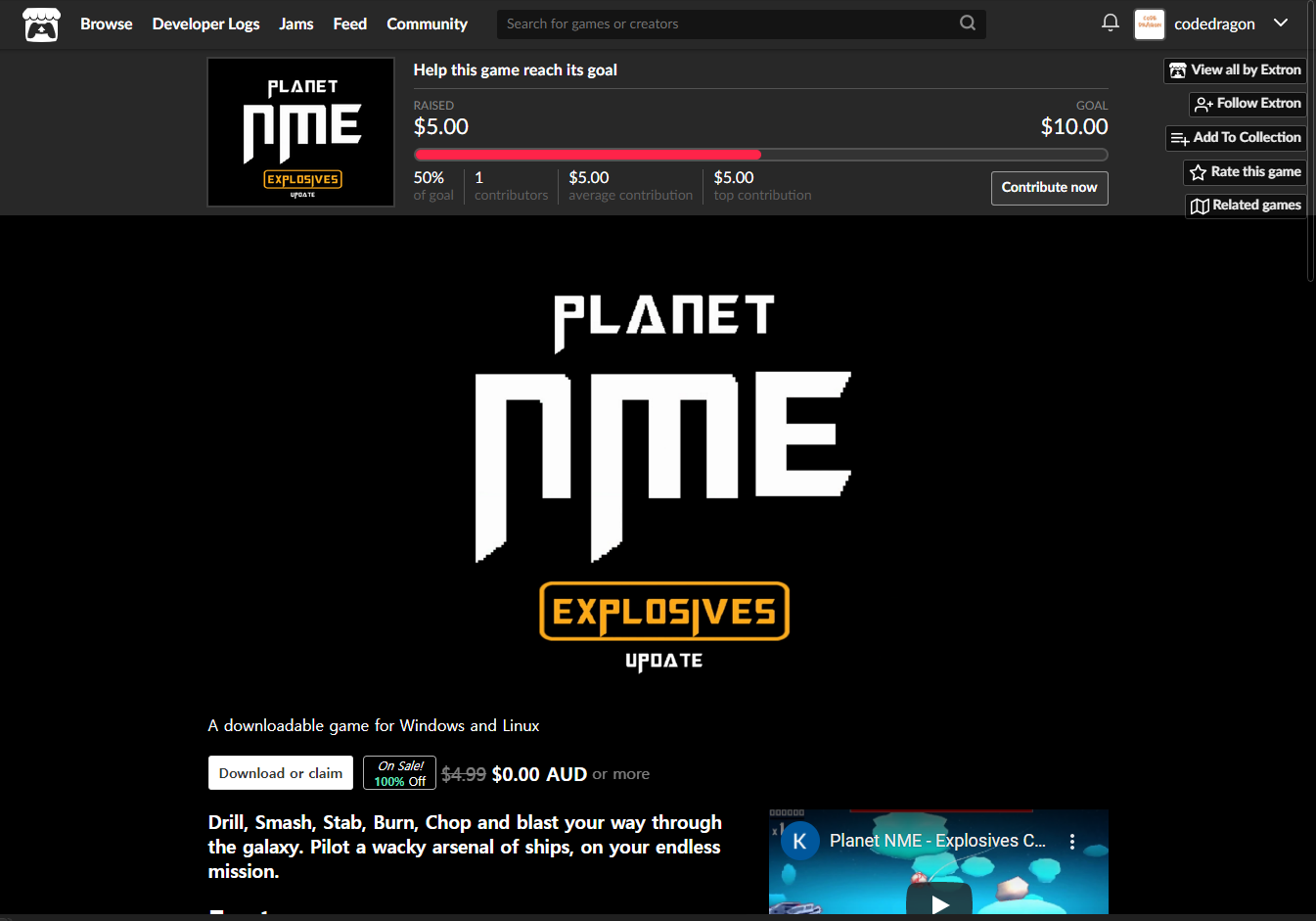The width and height of the screenshot is (1316, 921).
Task: Open codedragon profile avatar
Action: [1150, 23]
